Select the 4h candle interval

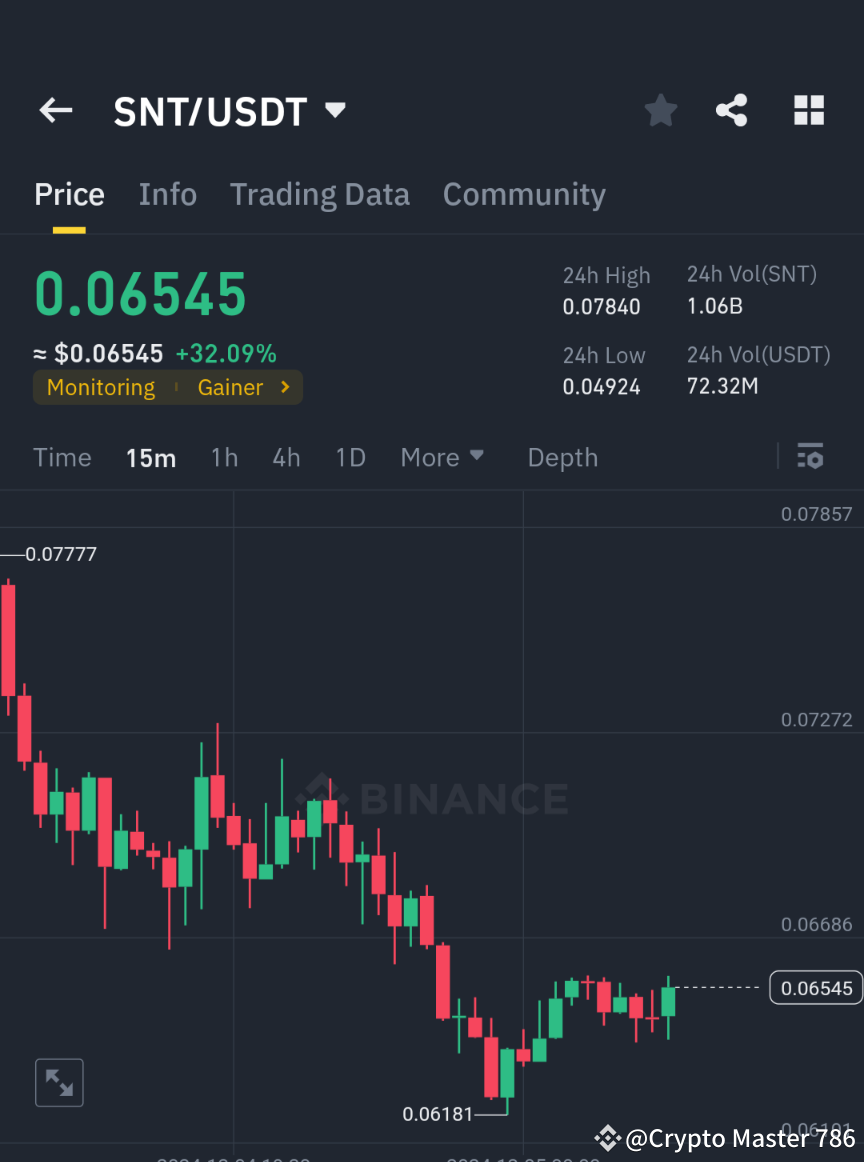pyautogui.click(x=286, y=457)
